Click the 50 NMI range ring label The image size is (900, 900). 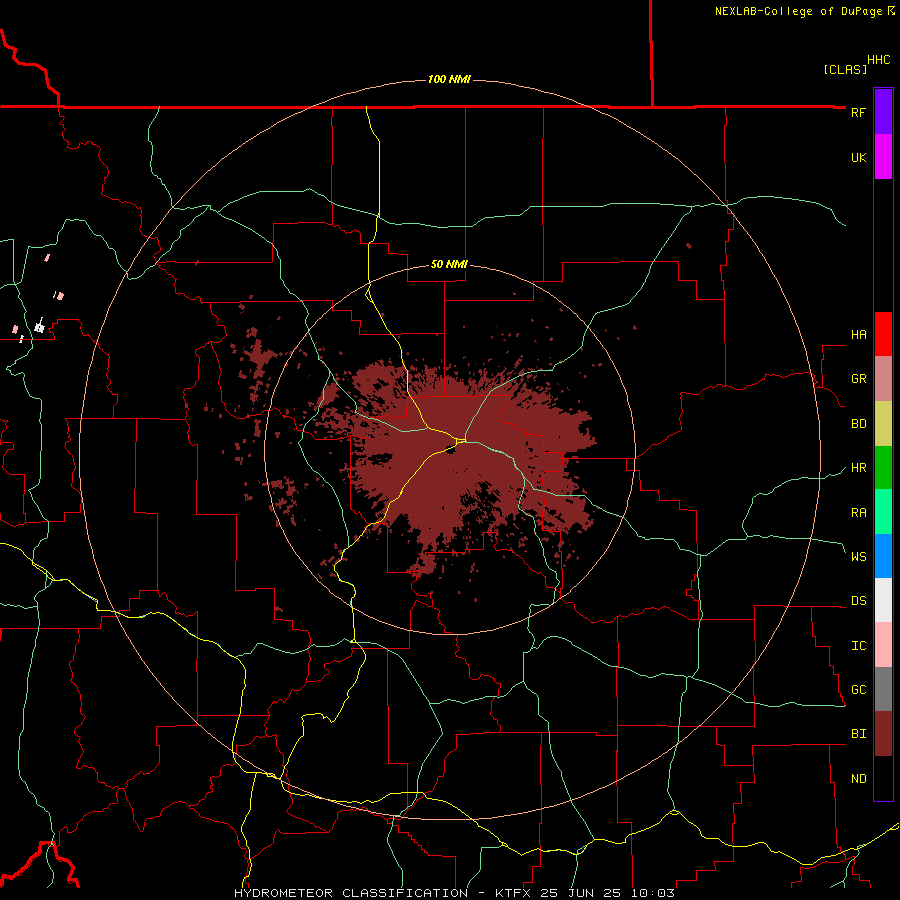point(449,265)
